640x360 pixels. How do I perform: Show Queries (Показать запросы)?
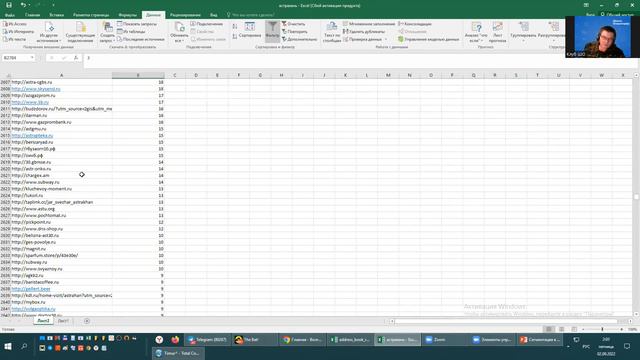[x=137, y=24]
